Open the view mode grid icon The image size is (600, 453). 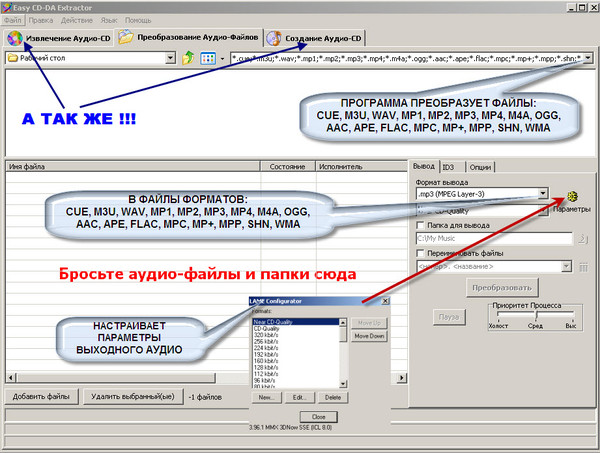click(208, 59)
